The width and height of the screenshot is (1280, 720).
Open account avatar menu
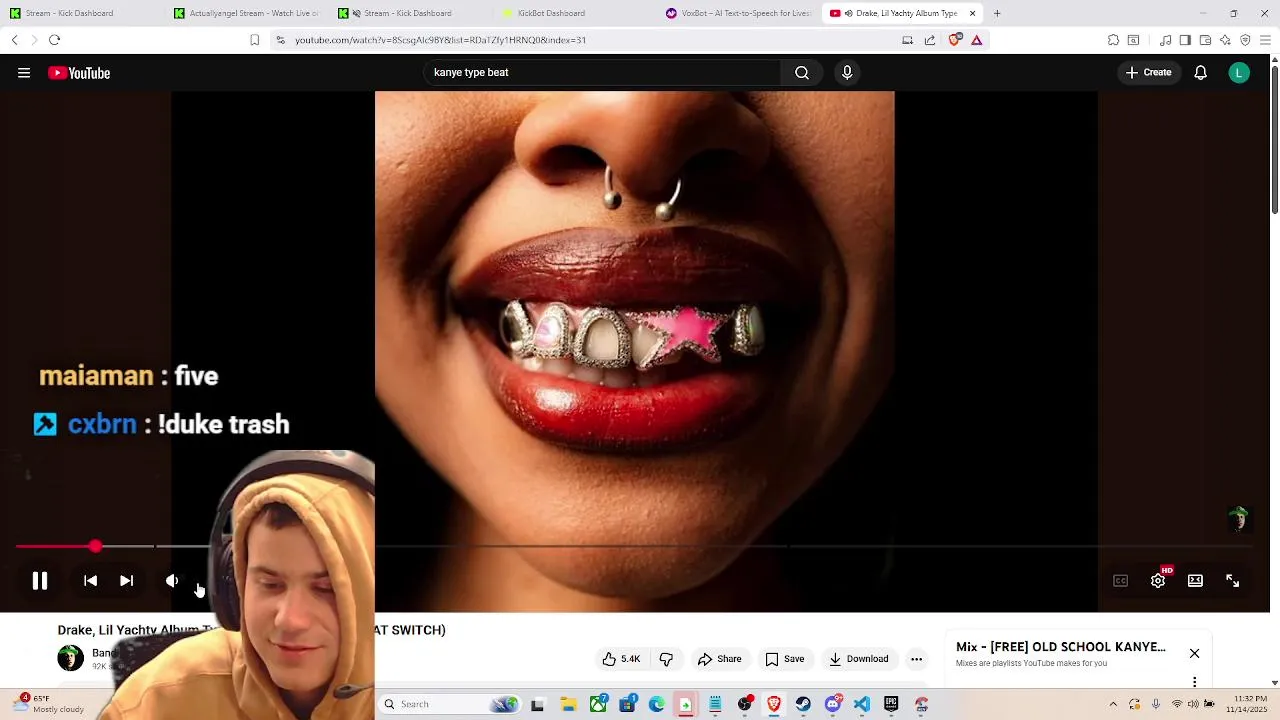tap(1239, 73)
